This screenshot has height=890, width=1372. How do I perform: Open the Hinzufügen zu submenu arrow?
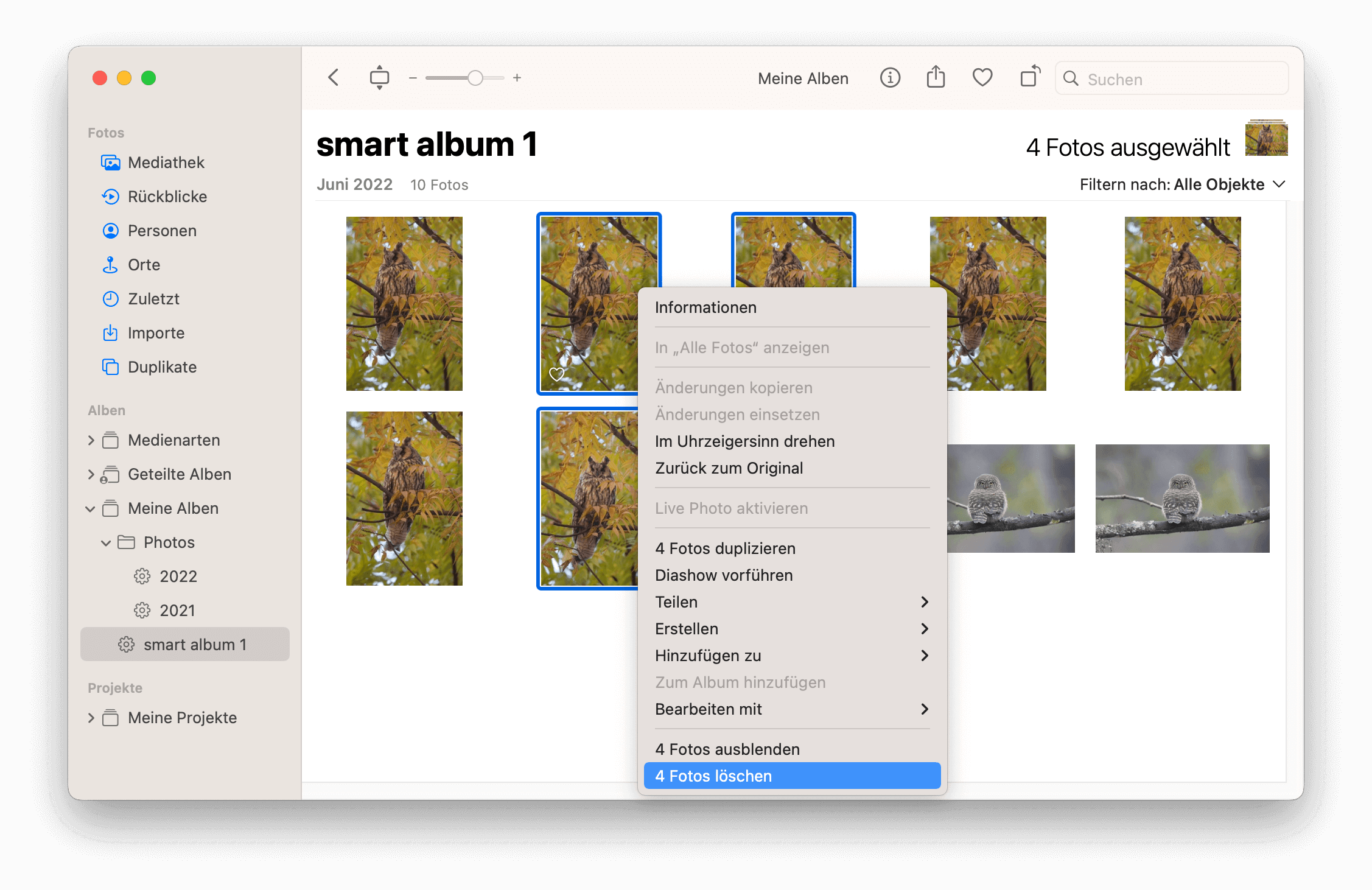(x=925, y=656)
